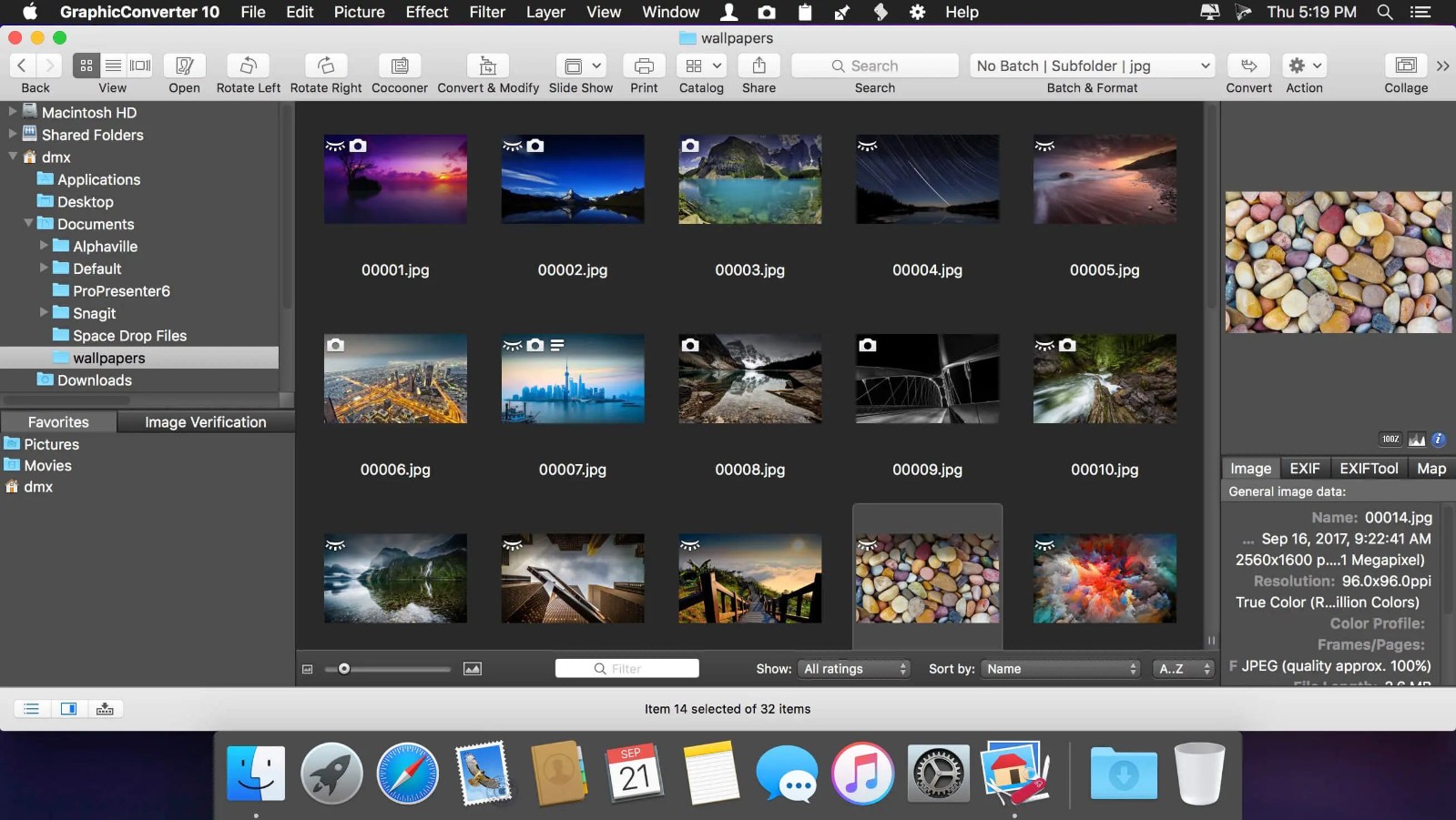Open Pictures favorite
Image resolution: width=1456 pixels, height=820 pixels.
(51, 444)
